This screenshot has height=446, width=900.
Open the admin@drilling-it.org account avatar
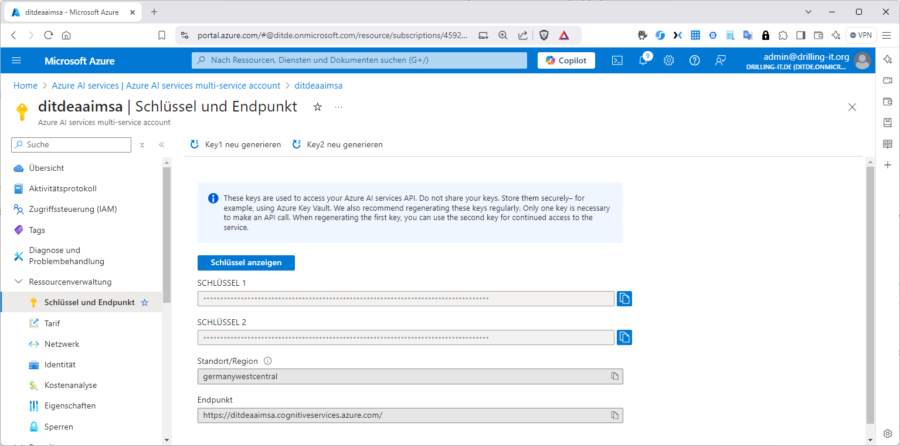(x=862, y=60)
